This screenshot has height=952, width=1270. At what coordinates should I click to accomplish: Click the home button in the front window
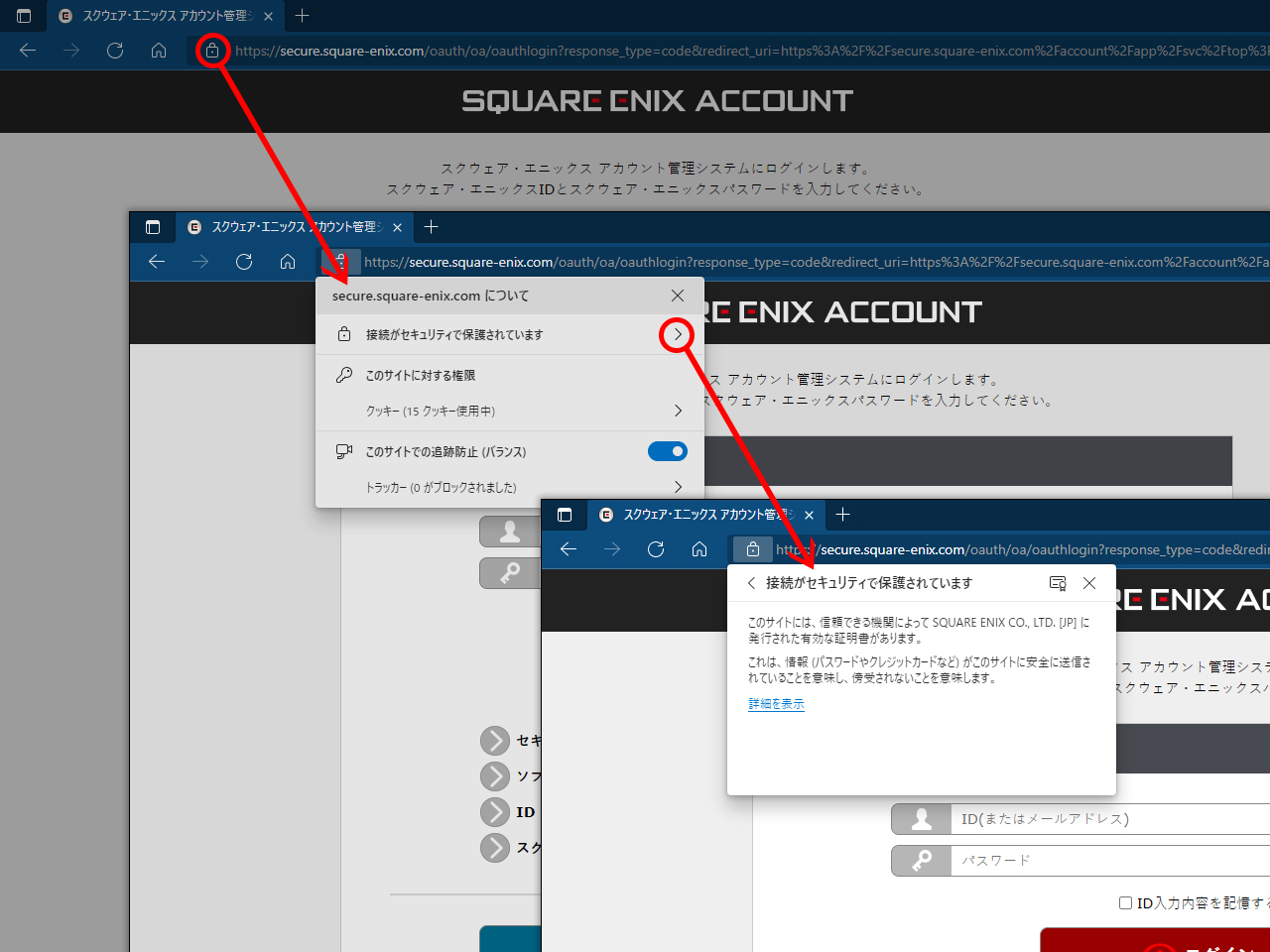point(699,549)
